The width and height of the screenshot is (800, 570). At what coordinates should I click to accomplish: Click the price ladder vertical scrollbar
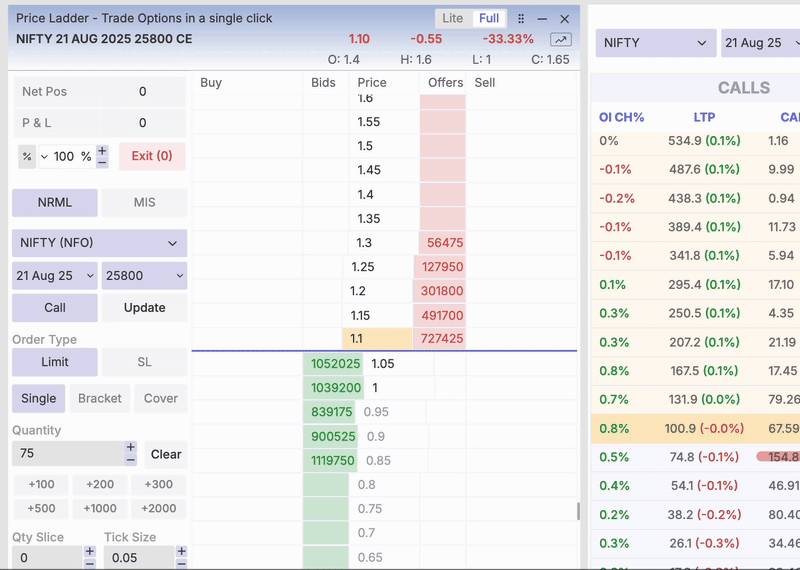(577, 511)
